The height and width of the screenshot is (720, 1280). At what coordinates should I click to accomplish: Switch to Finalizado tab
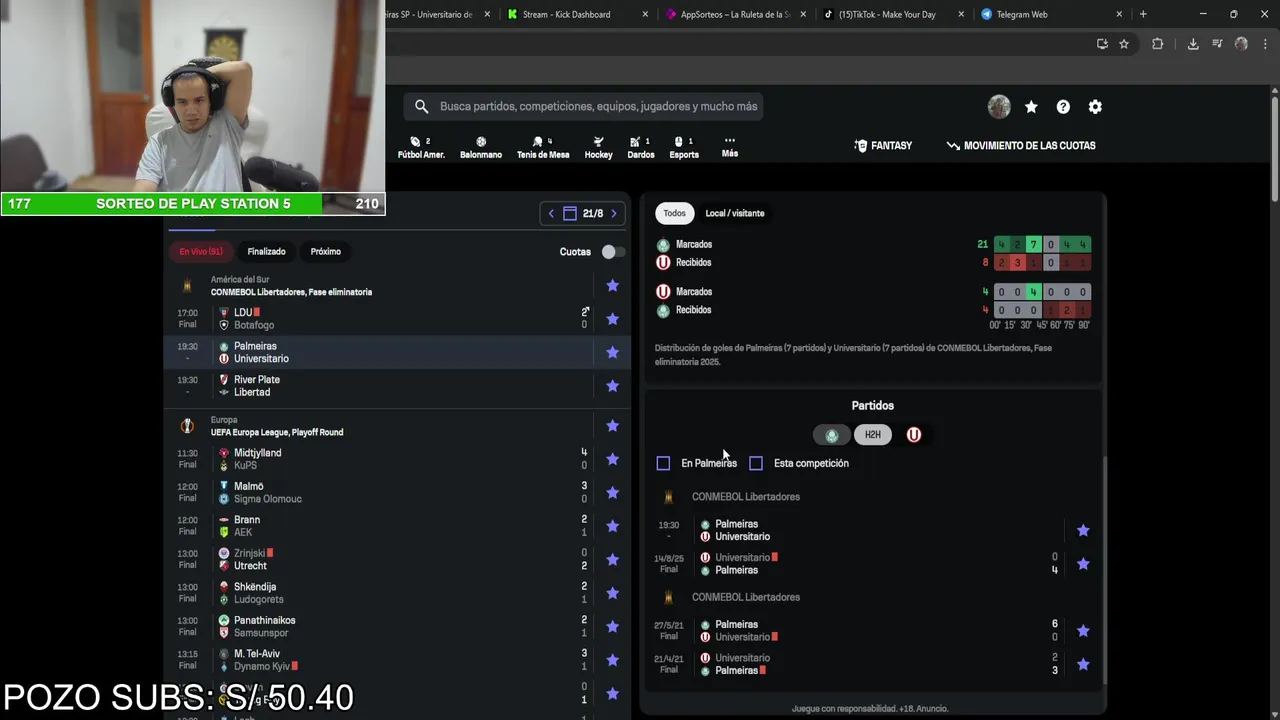(x=267, y=252)
